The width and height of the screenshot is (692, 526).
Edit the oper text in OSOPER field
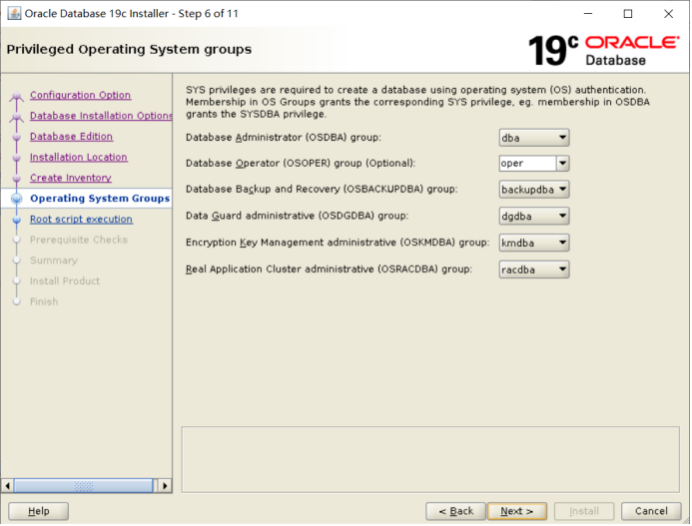pos(527,163)
